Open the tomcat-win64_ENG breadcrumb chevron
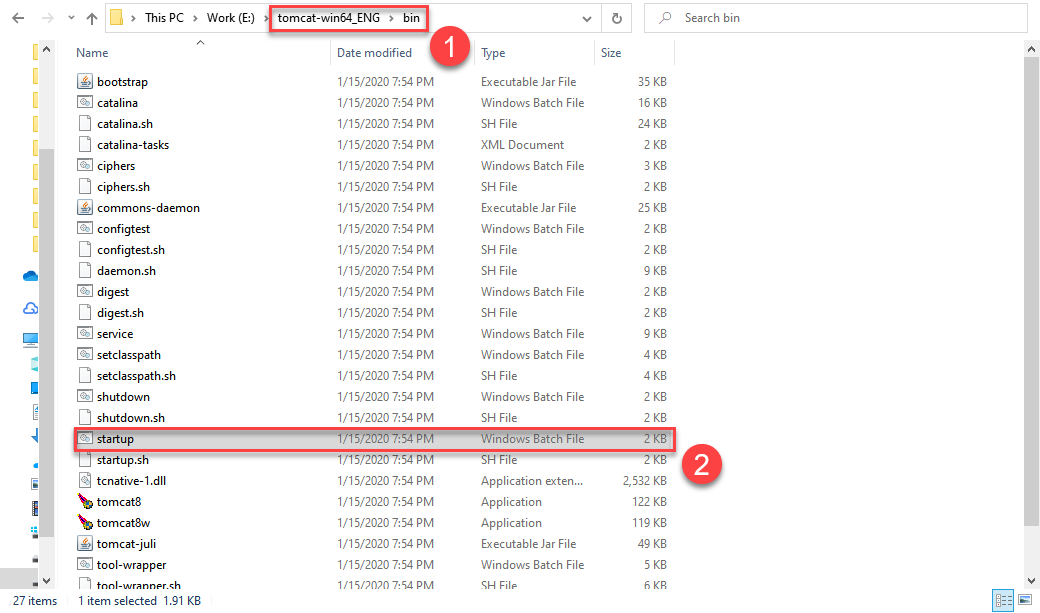The width and height of the screenshot is (1040, 613). [391, 17]
